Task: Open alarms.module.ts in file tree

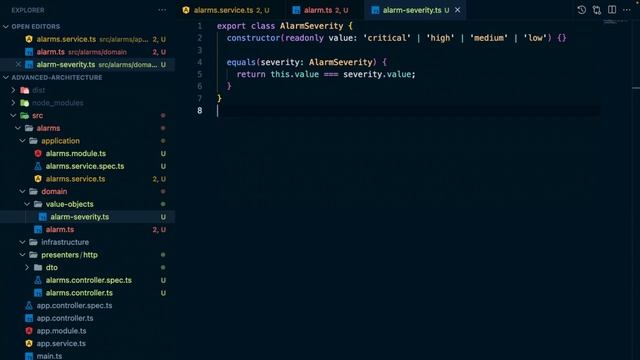Action: [x=87, y=153]
